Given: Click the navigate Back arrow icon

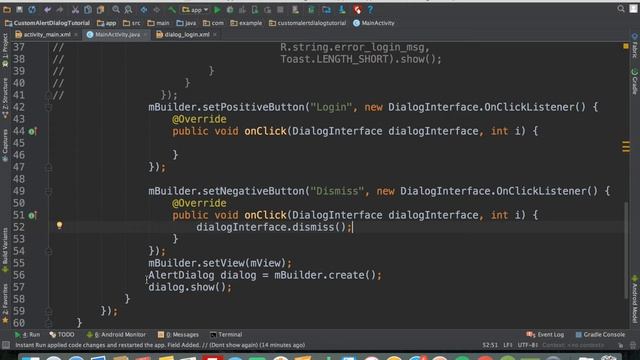Looking at the screenshot, I should point(144,9).
